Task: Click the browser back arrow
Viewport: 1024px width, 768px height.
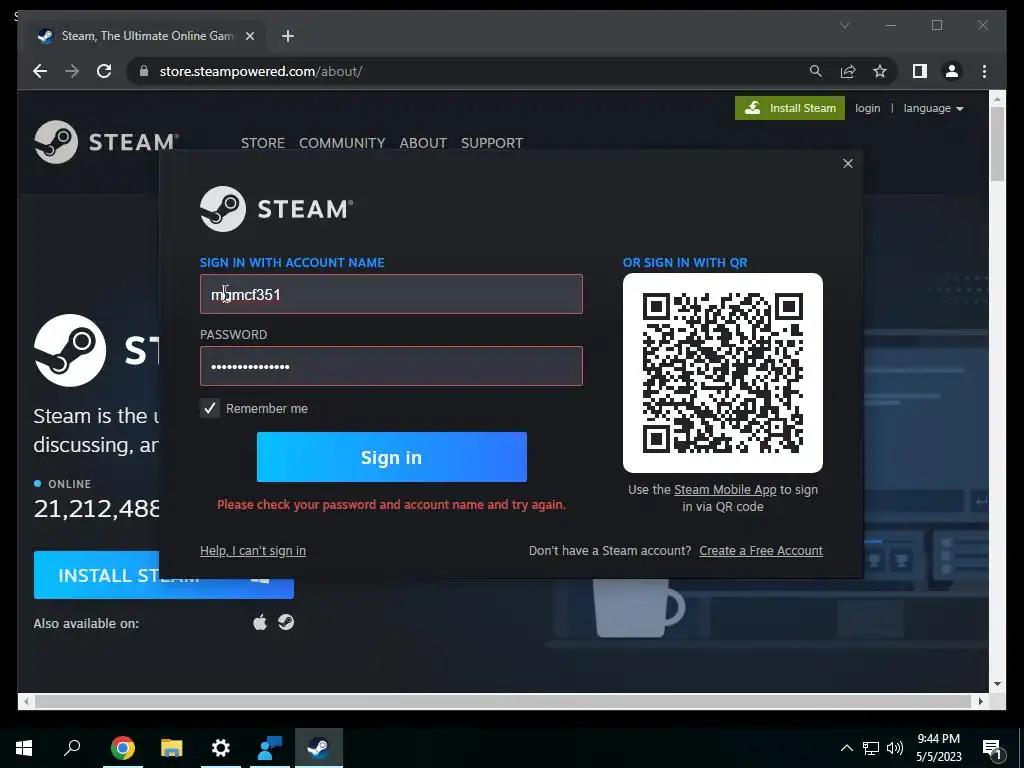Action: (40, 71)
